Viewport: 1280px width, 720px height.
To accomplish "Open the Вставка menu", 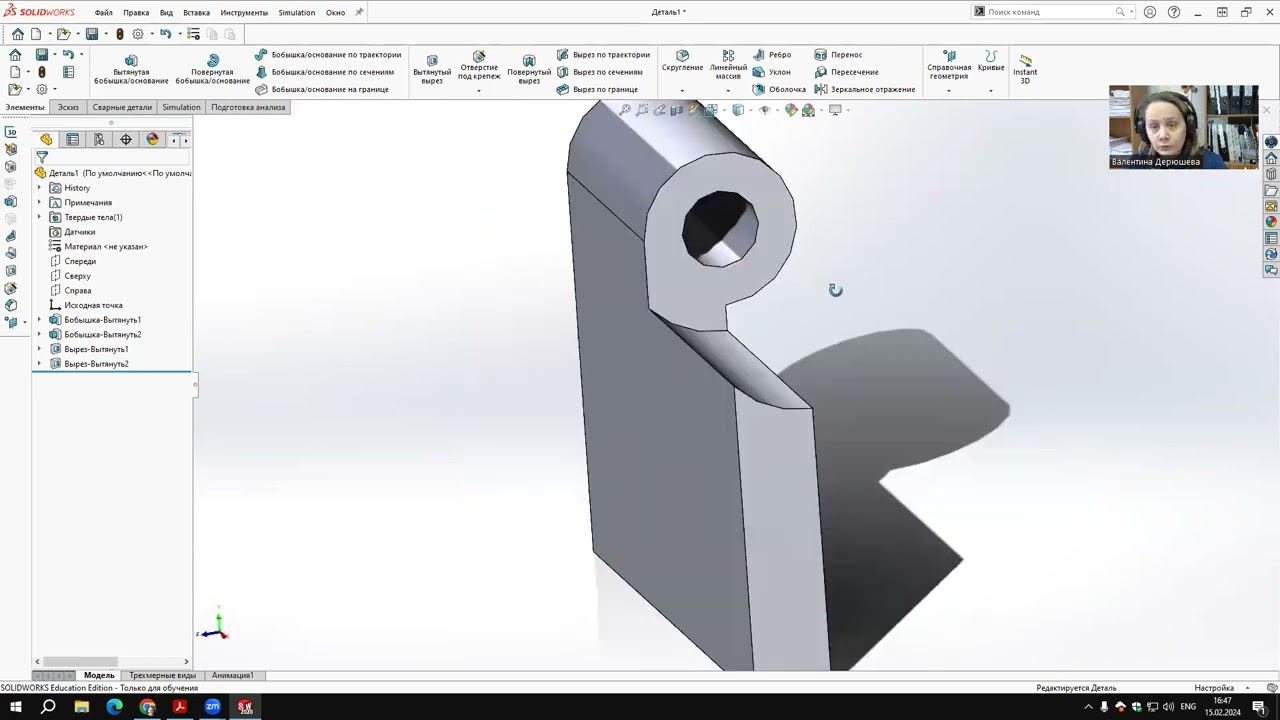I will [196, 12].
